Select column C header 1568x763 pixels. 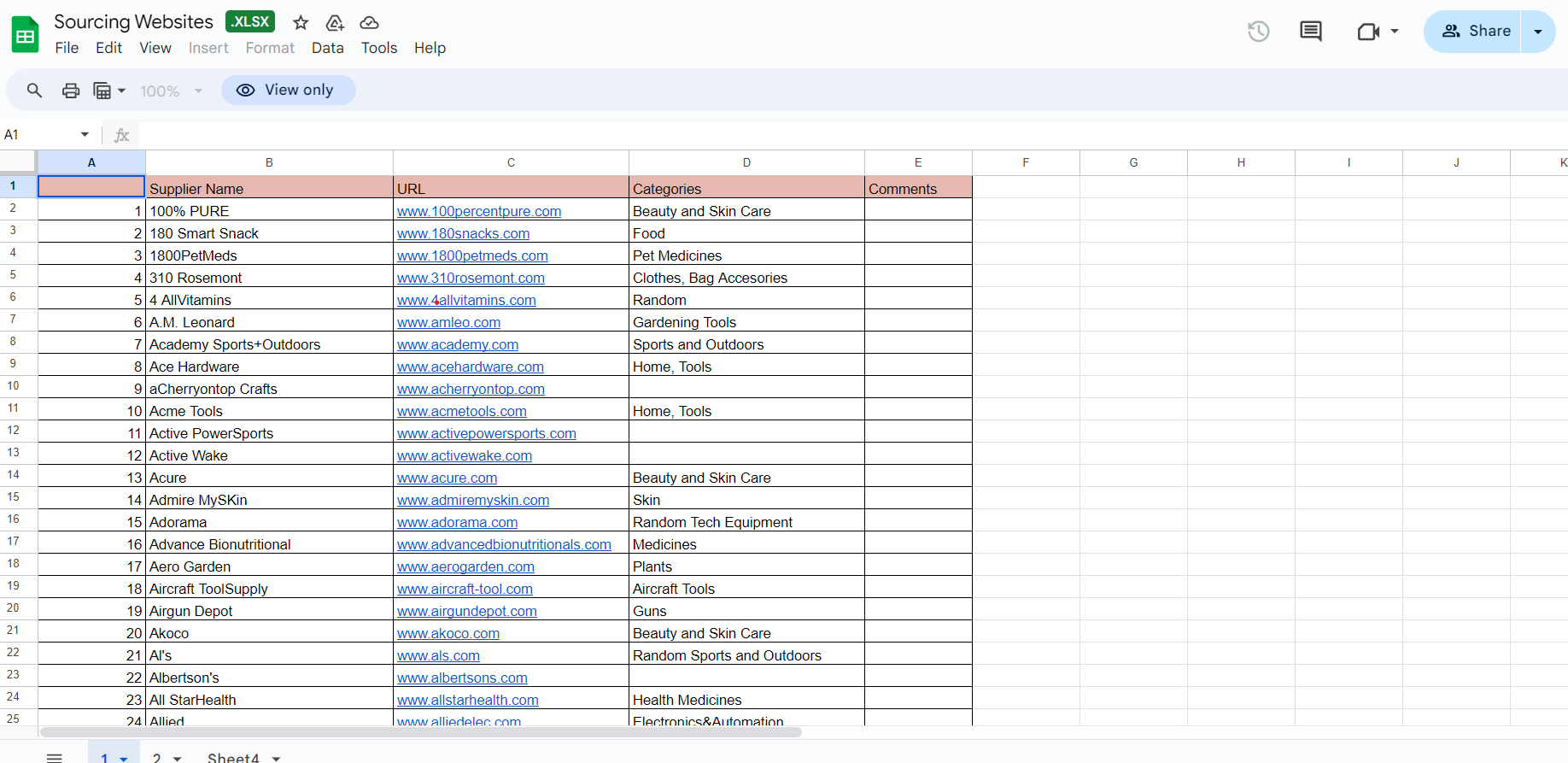click(x=511, y=162)
